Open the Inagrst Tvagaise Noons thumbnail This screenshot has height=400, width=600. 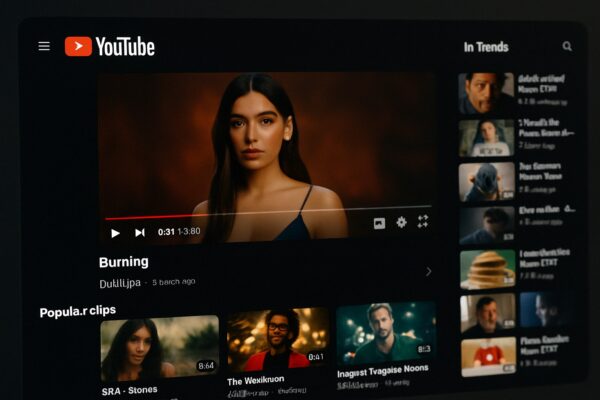pyautogui.click(x=386, y=333)
